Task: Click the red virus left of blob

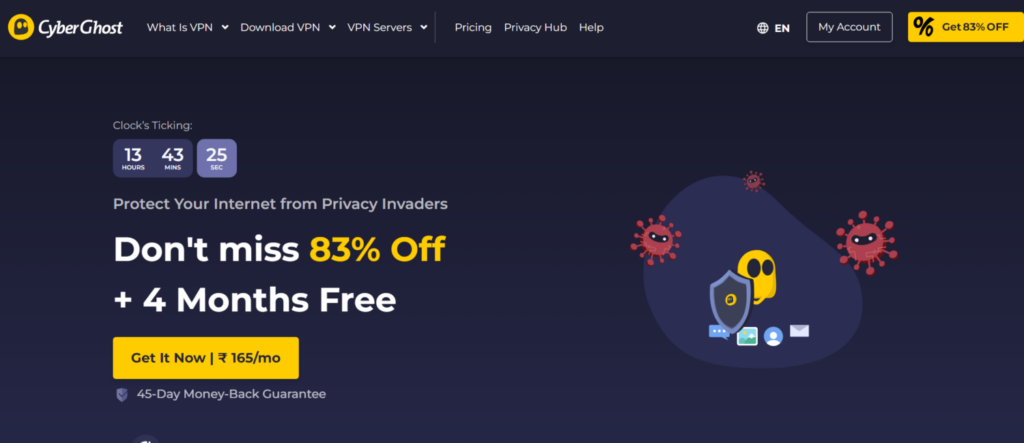Action: point(655,239)
